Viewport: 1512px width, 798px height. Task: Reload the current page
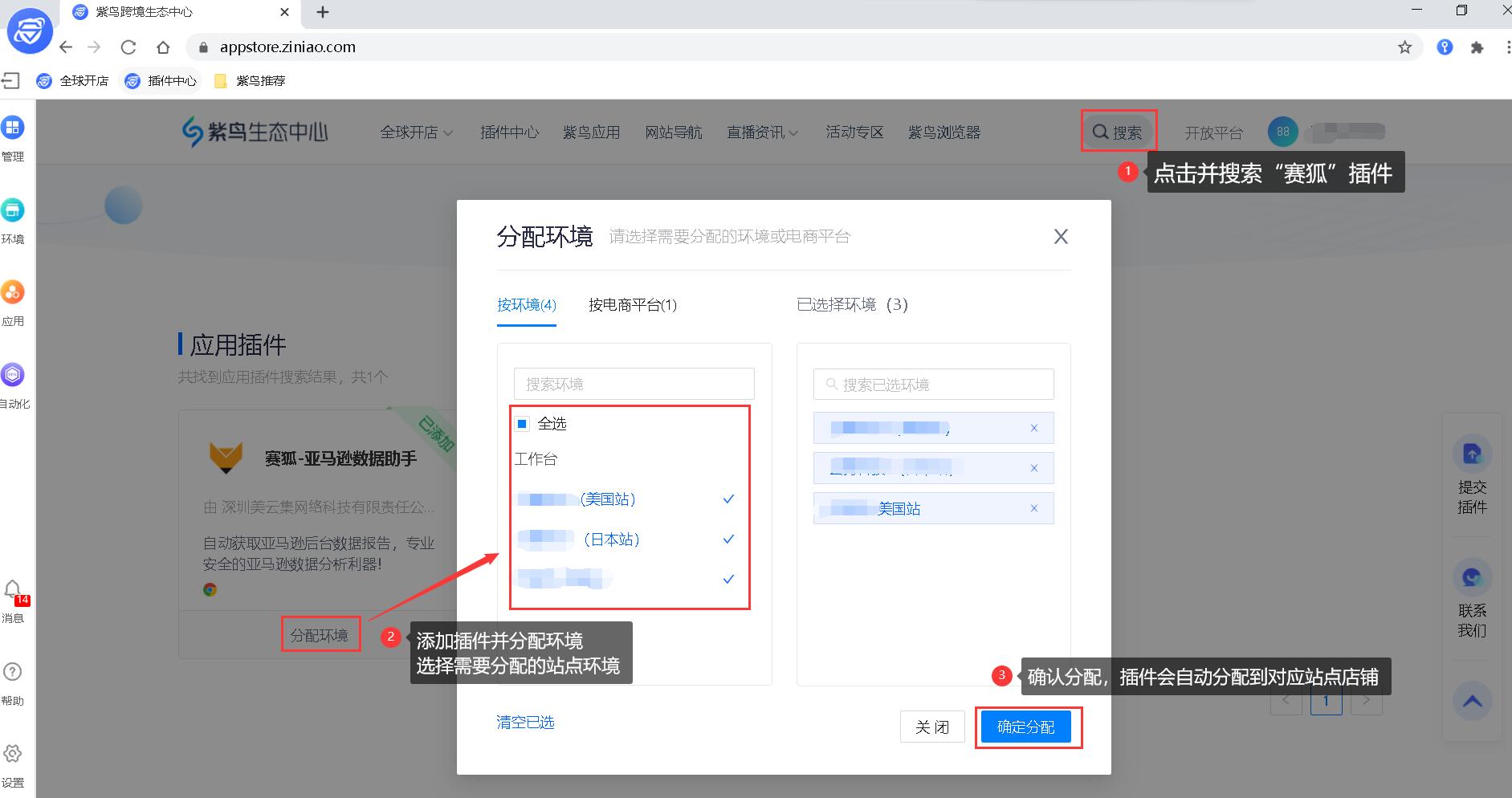(128, 47)
